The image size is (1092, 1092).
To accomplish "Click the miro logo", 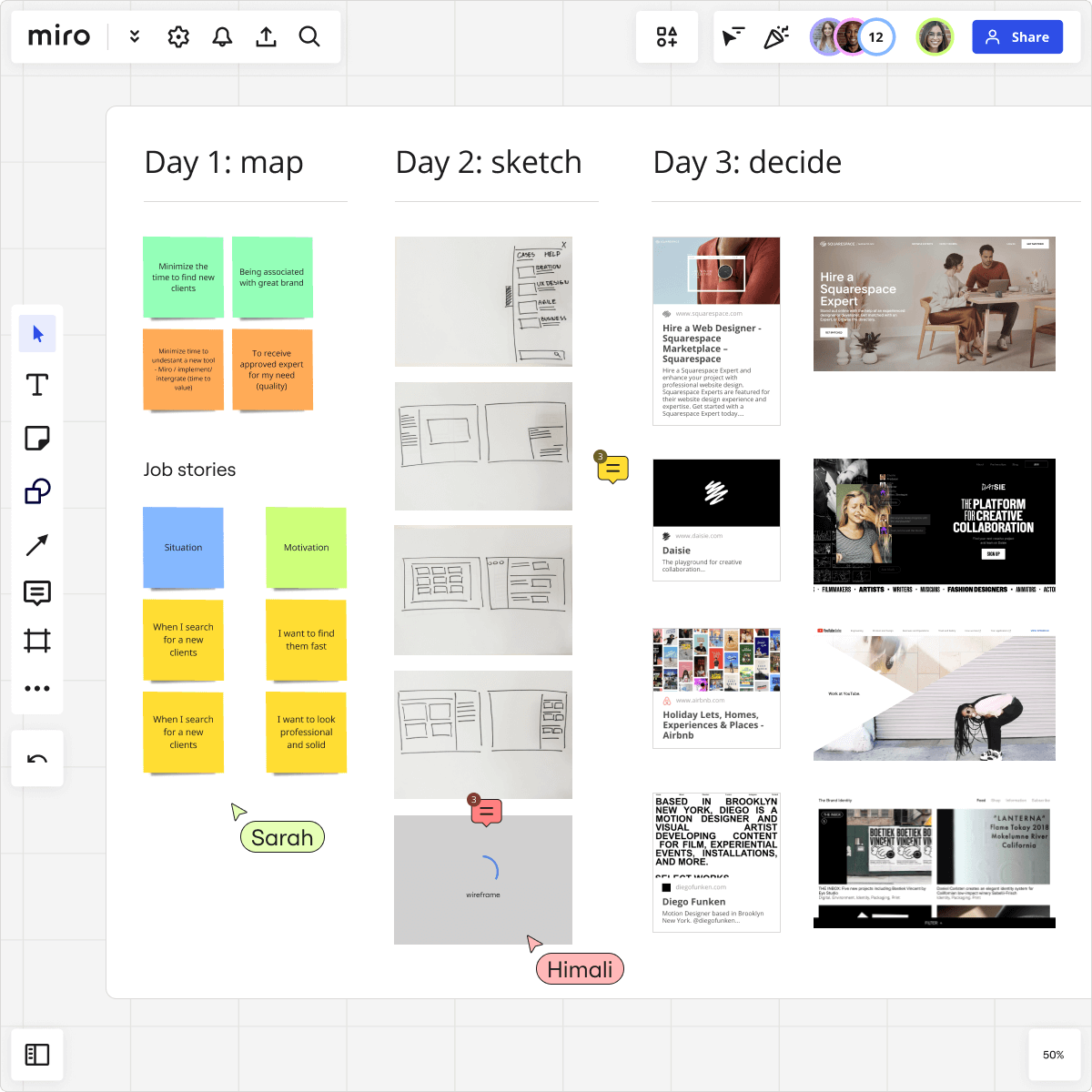I will coord(59,36).
